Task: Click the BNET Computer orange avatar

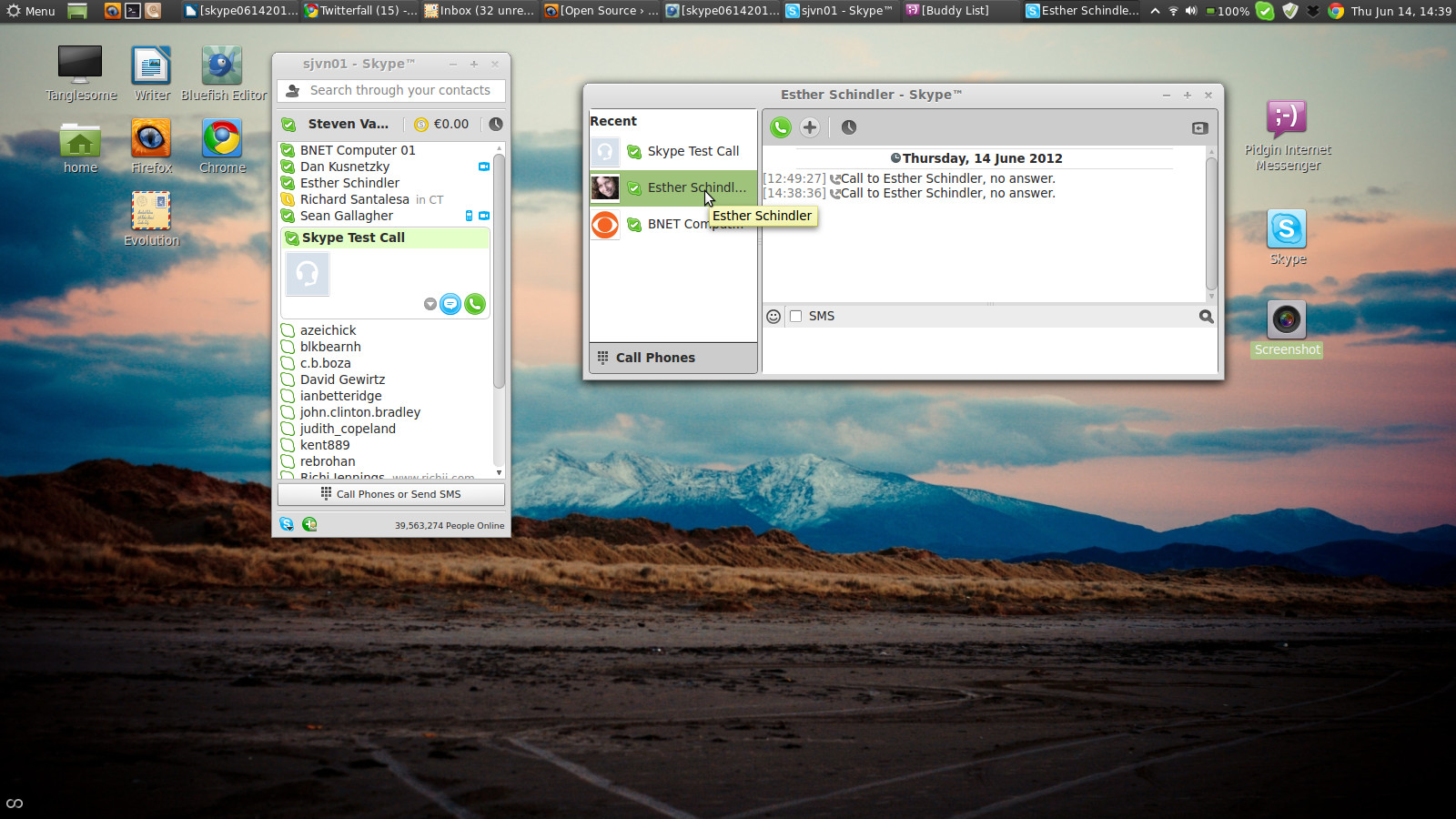Action: [x=605, y=224]
